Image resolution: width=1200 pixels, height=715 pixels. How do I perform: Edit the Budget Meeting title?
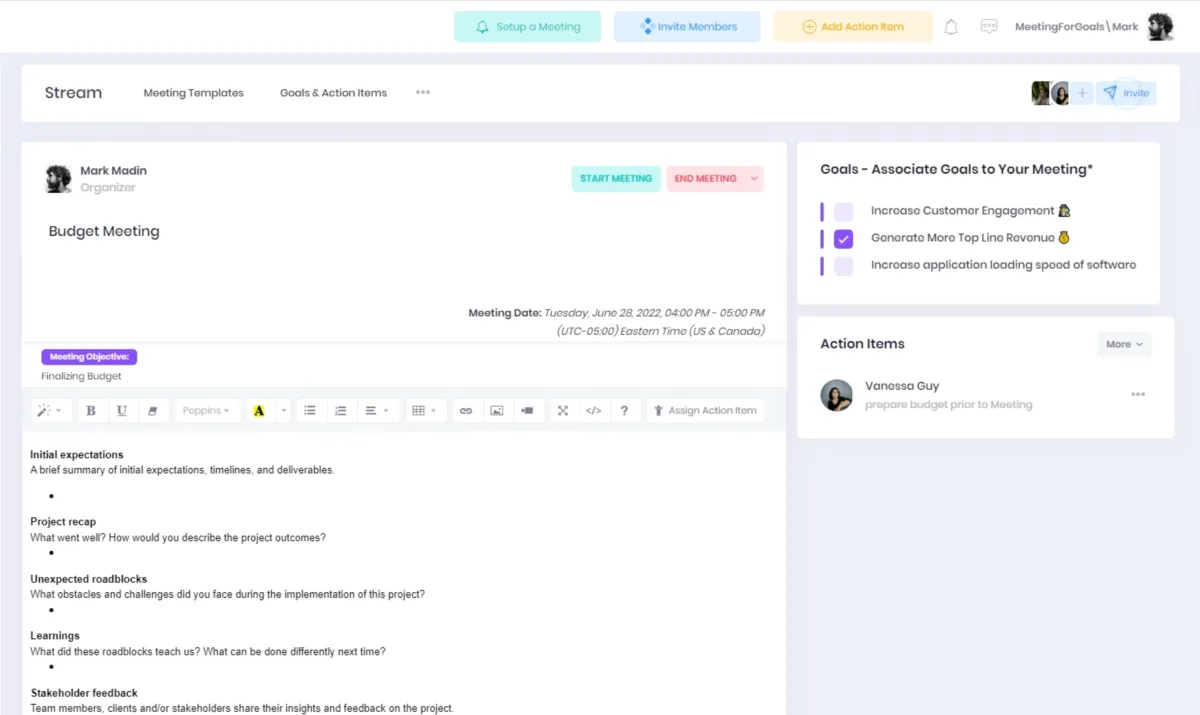tap(104, 231)
